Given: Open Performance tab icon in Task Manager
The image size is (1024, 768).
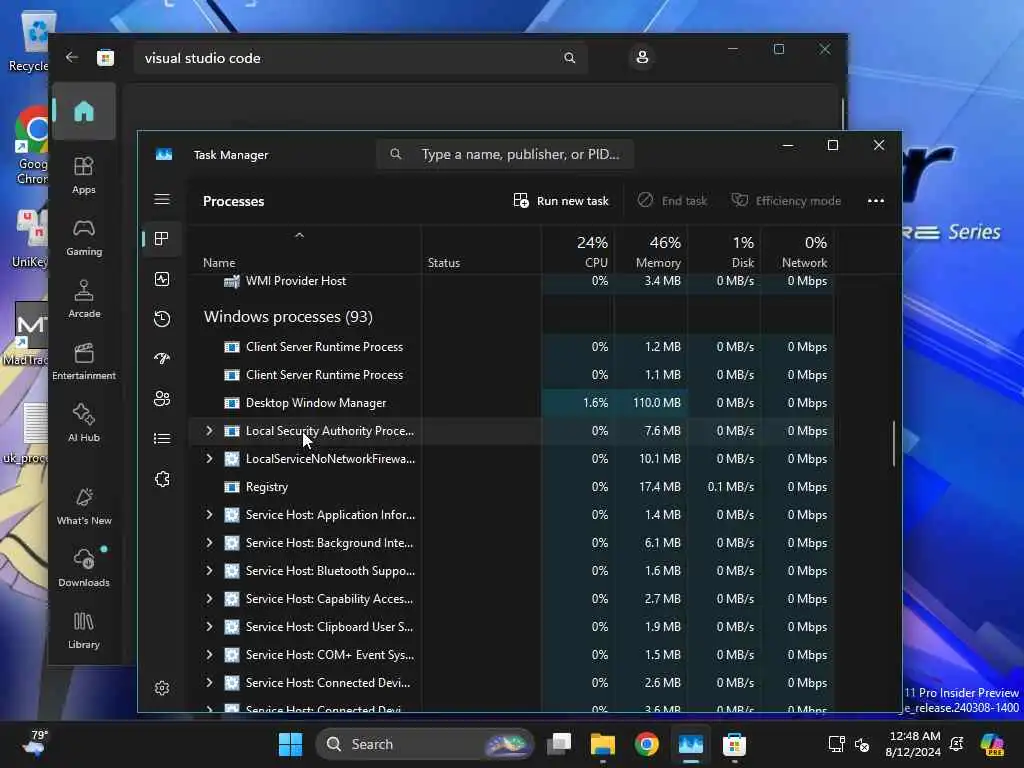Looking at the screenshot, I should (x=162, y=279).
